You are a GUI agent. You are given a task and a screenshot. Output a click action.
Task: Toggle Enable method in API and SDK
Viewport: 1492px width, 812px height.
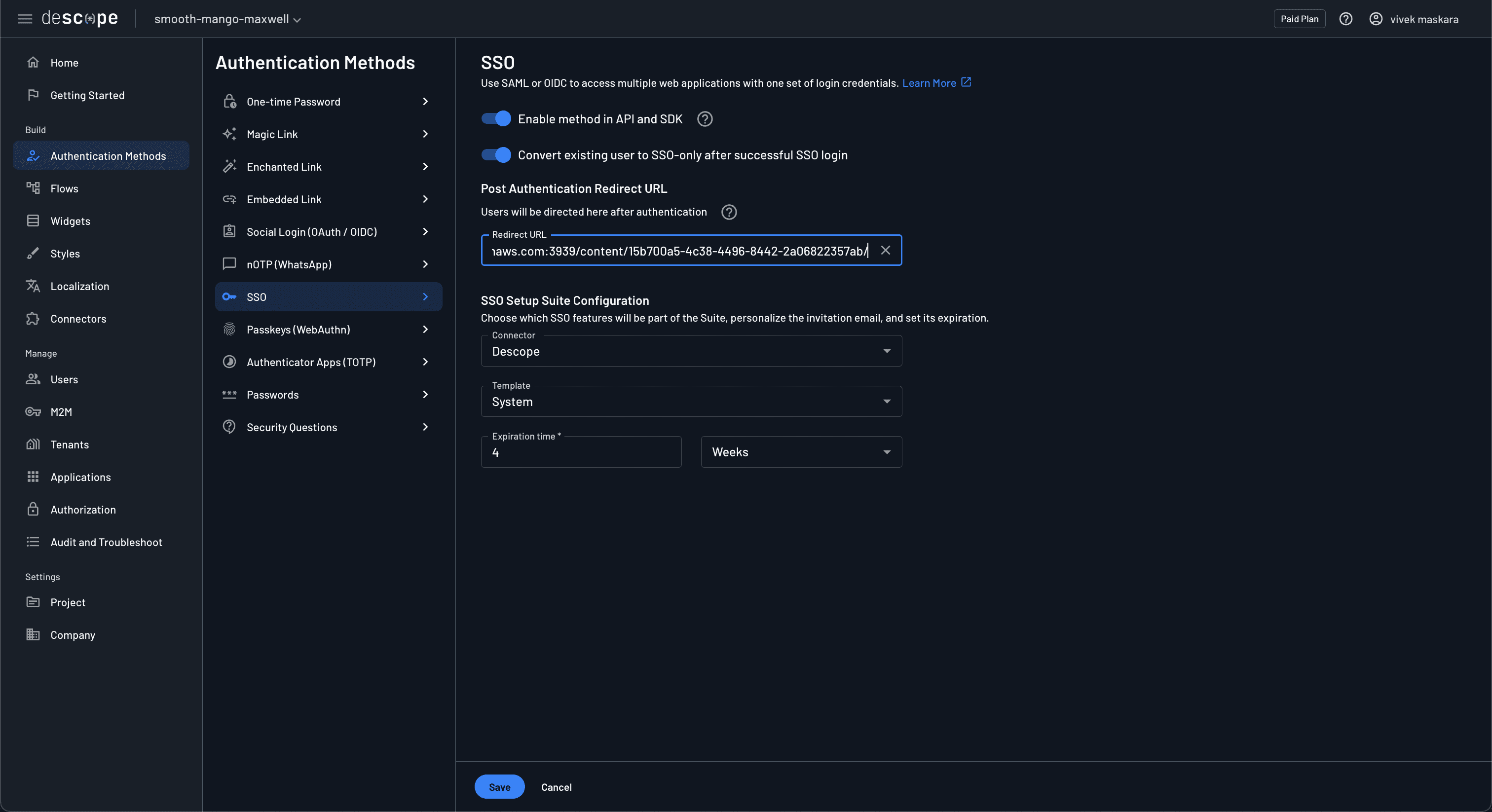(x=495, y=119)
